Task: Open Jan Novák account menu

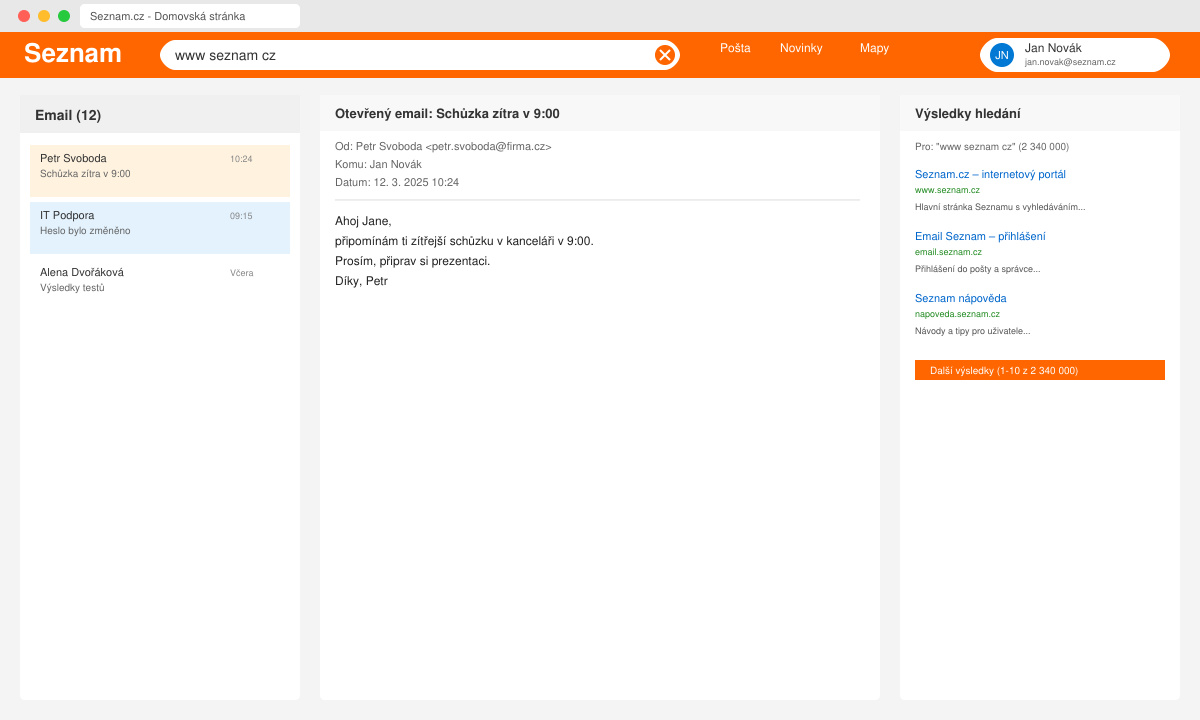Action: [1075, 55]
